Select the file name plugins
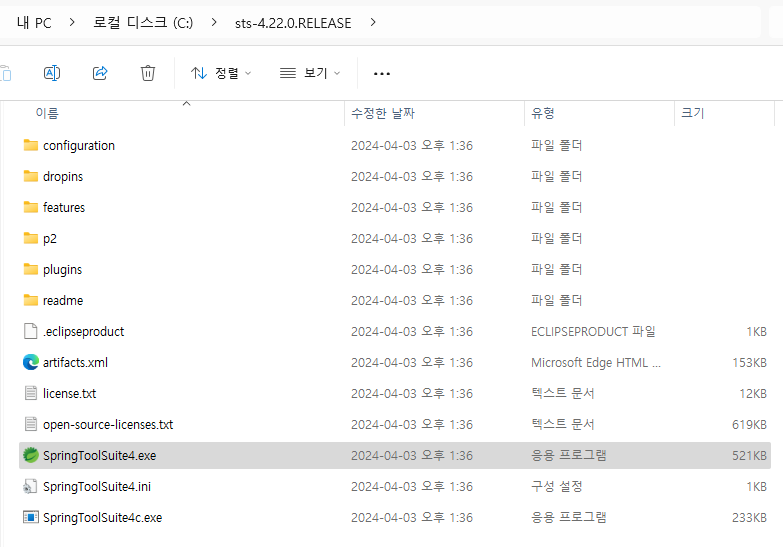Viewport: 783px width, 547px height. coord(62,270)
